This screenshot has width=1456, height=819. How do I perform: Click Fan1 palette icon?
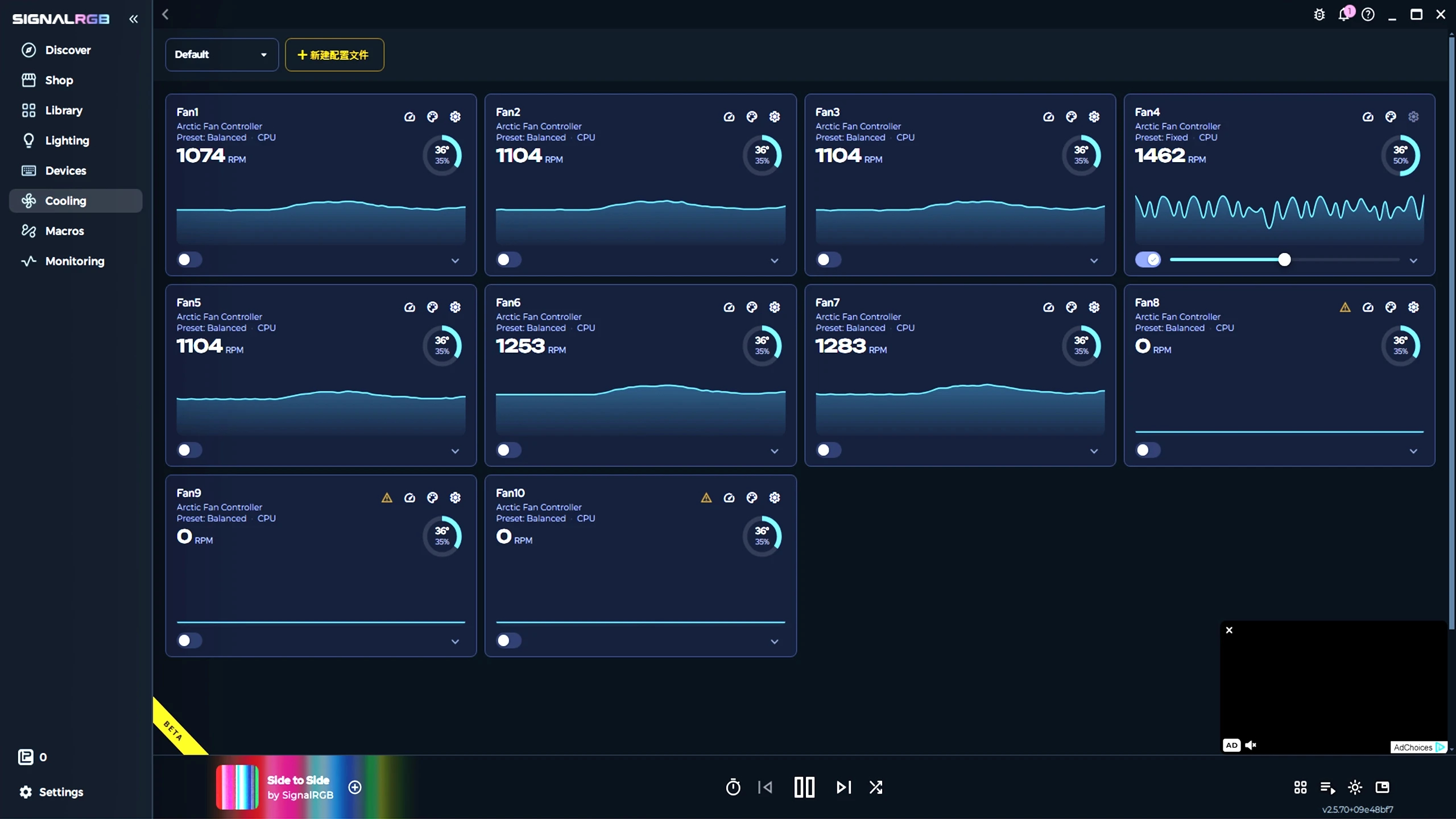(432, 117)
